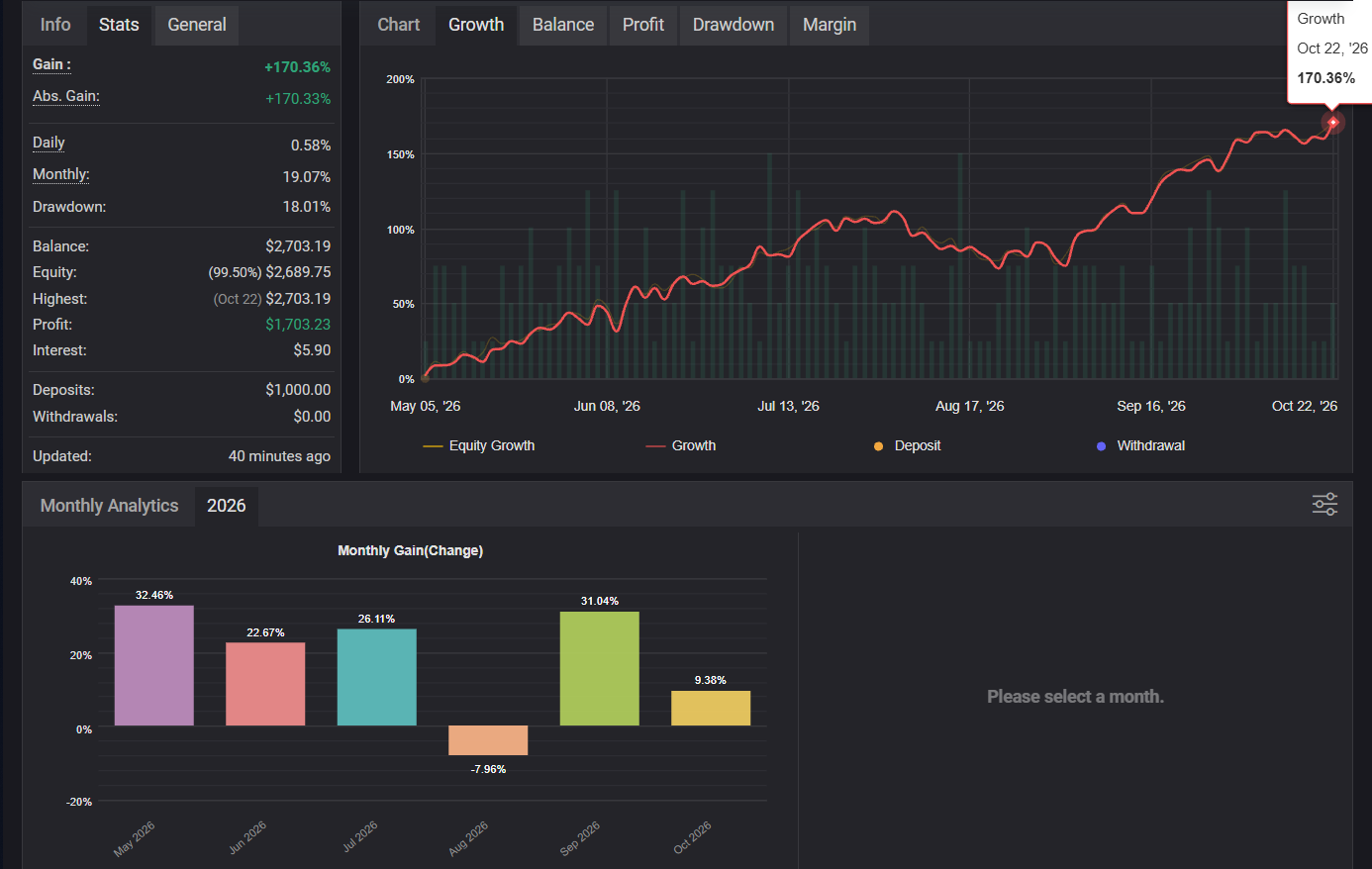Click the Interest value $5.90
Image resolution: width=1372 pixels, height=869 pixels.
point(313,350)
